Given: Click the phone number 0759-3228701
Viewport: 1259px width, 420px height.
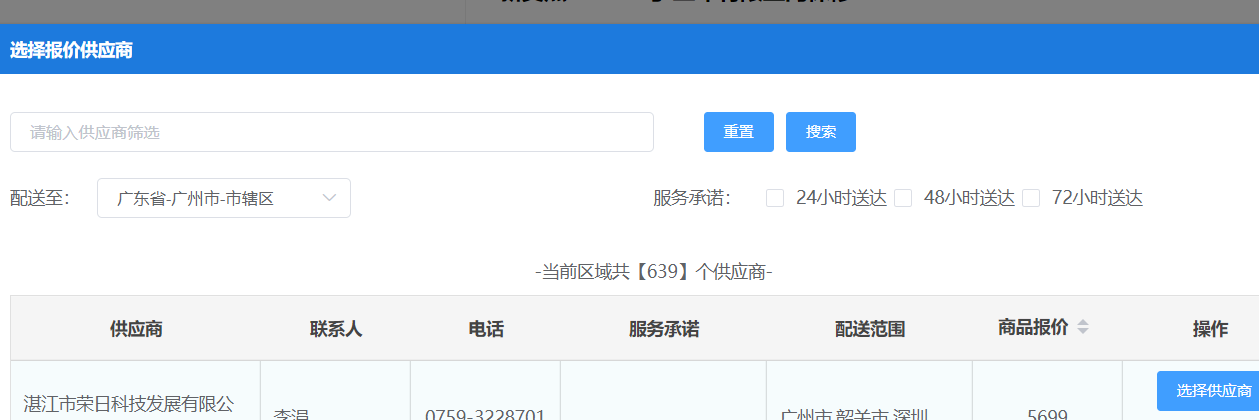Looking at the screenshot, I should 485,414.
